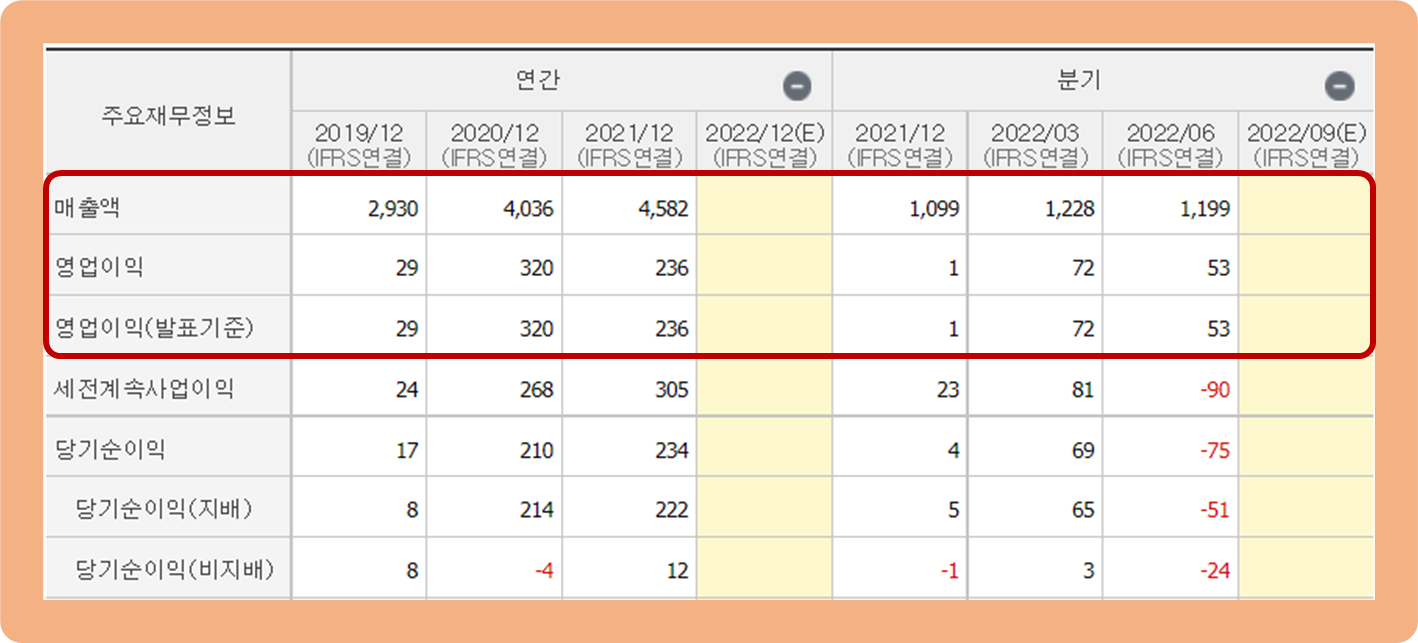Viewport: 1418px width, 643px height.
Task: Click the 2022/12(E) column header
Action: (x=764, y=144)
